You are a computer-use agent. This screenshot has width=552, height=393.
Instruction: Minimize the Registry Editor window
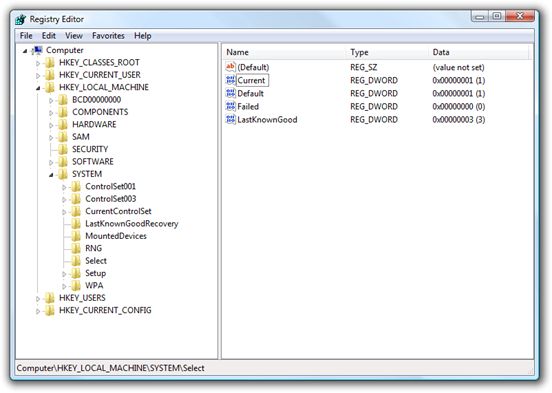tap(480, 16)
